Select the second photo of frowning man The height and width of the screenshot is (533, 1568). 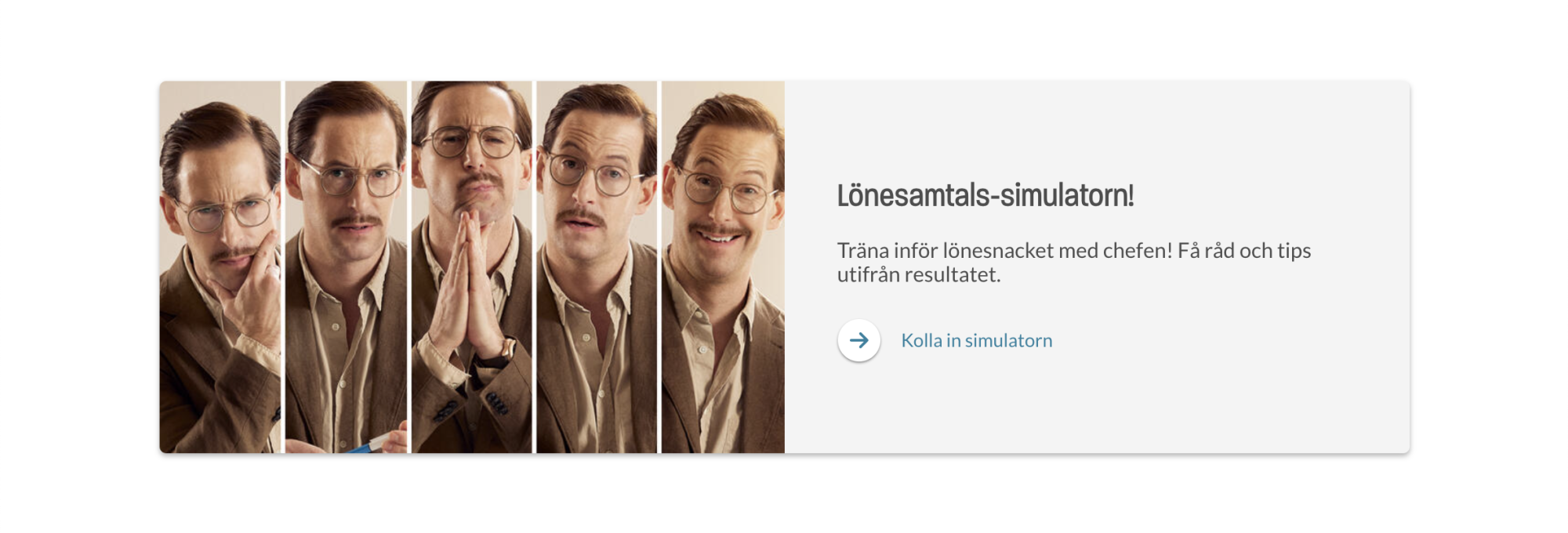tap(346, 266)
